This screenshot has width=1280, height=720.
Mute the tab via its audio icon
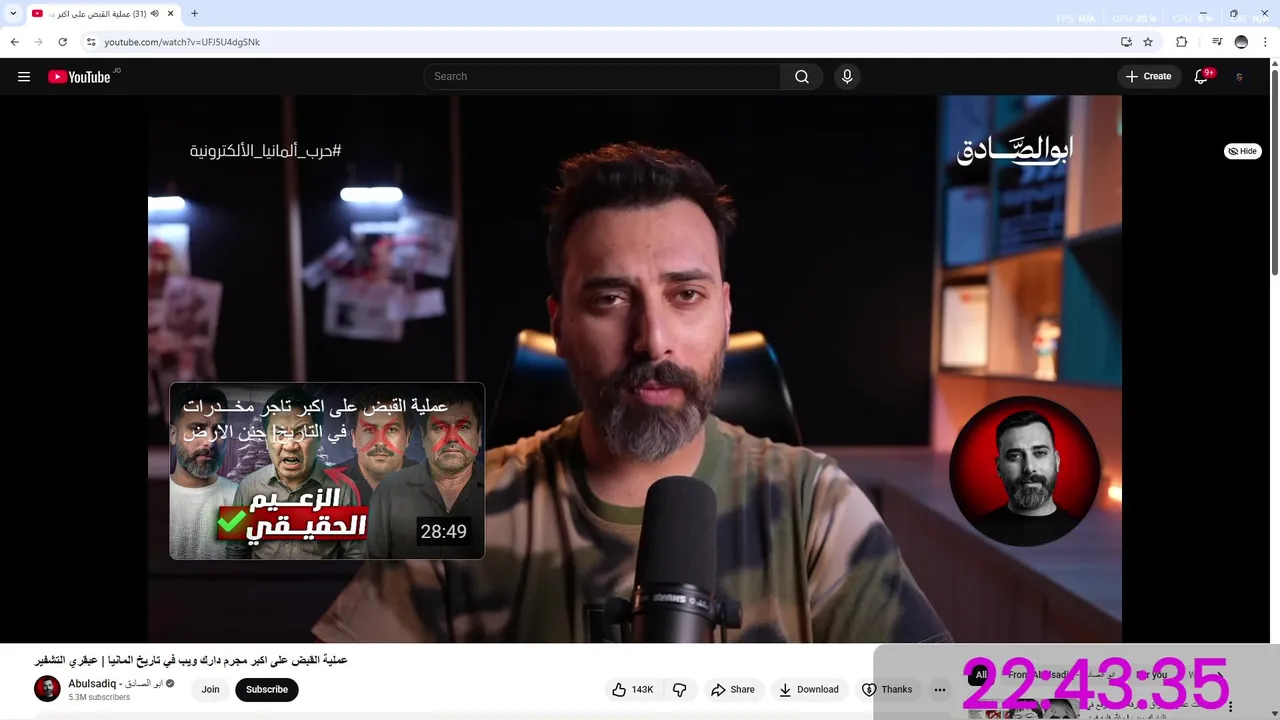[x=154, y=14]
